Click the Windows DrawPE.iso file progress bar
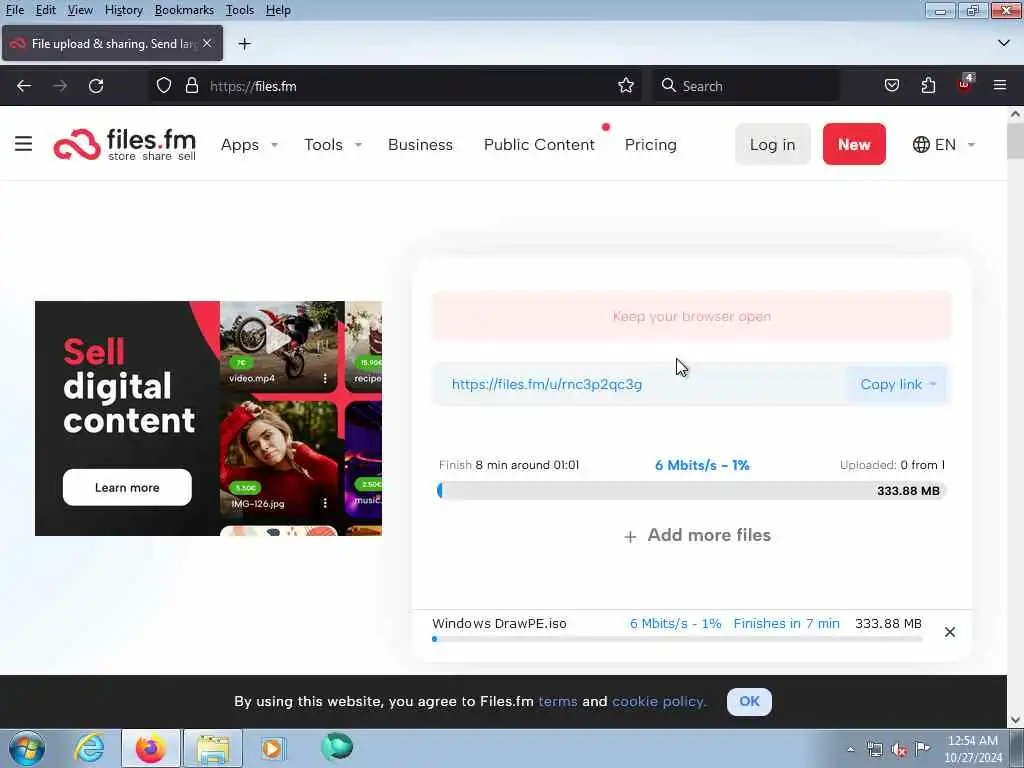The width and height of the screenshot is (1024, 768). coord(677,639)
